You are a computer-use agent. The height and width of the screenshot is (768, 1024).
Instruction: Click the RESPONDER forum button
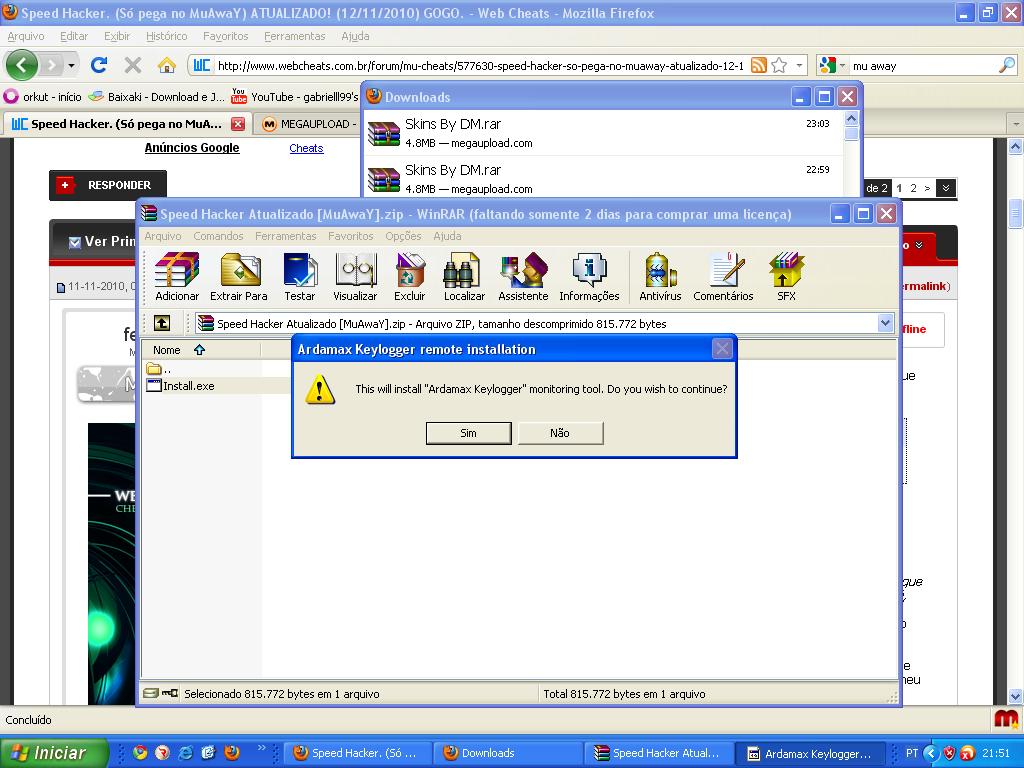pos(108,185)
